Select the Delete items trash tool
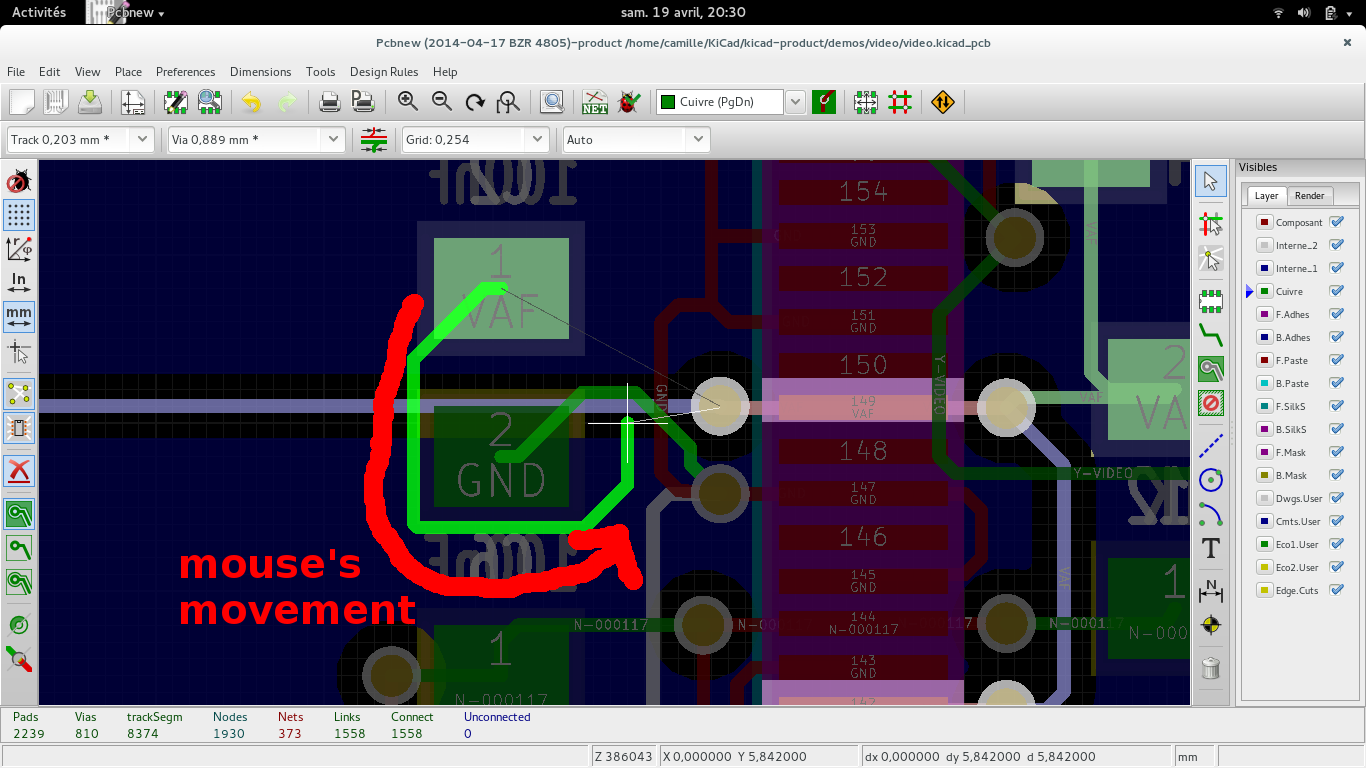 point(1211,668)
